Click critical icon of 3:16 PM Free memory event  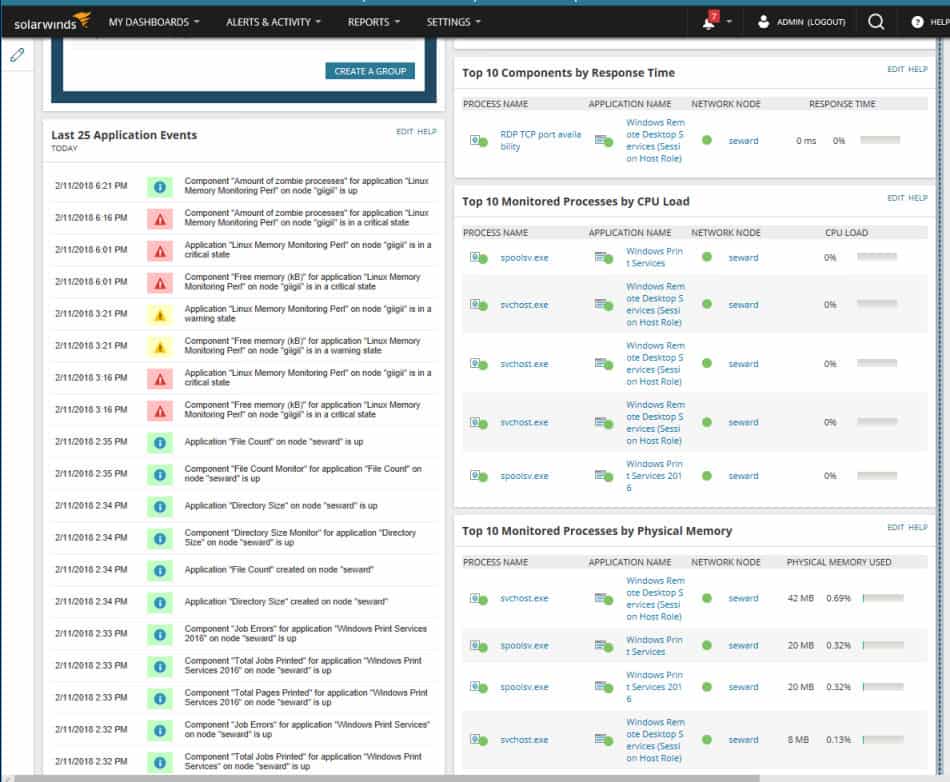click(160, 411)
